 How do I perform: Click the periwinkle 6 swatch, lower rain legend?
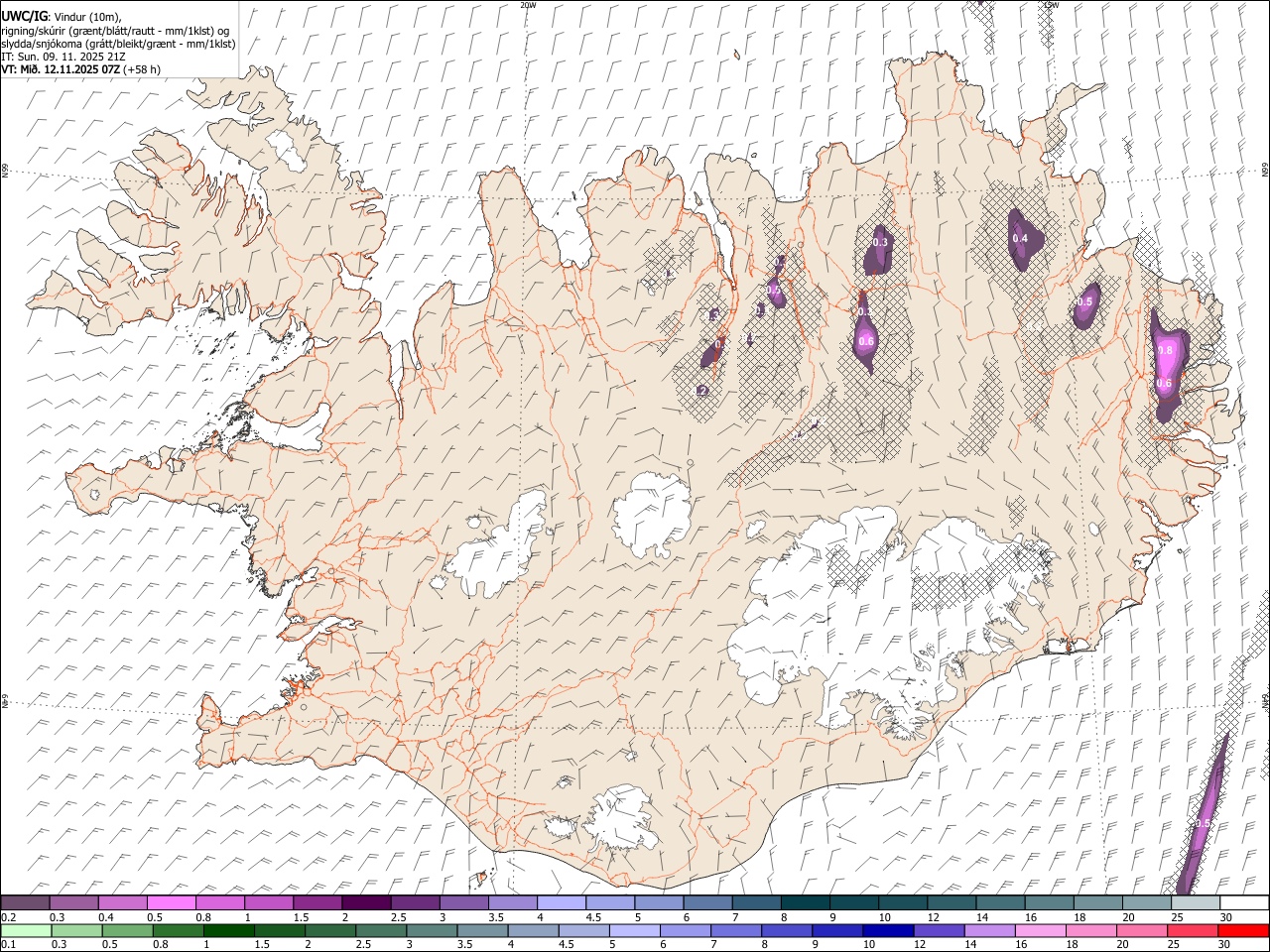point(685,930)
